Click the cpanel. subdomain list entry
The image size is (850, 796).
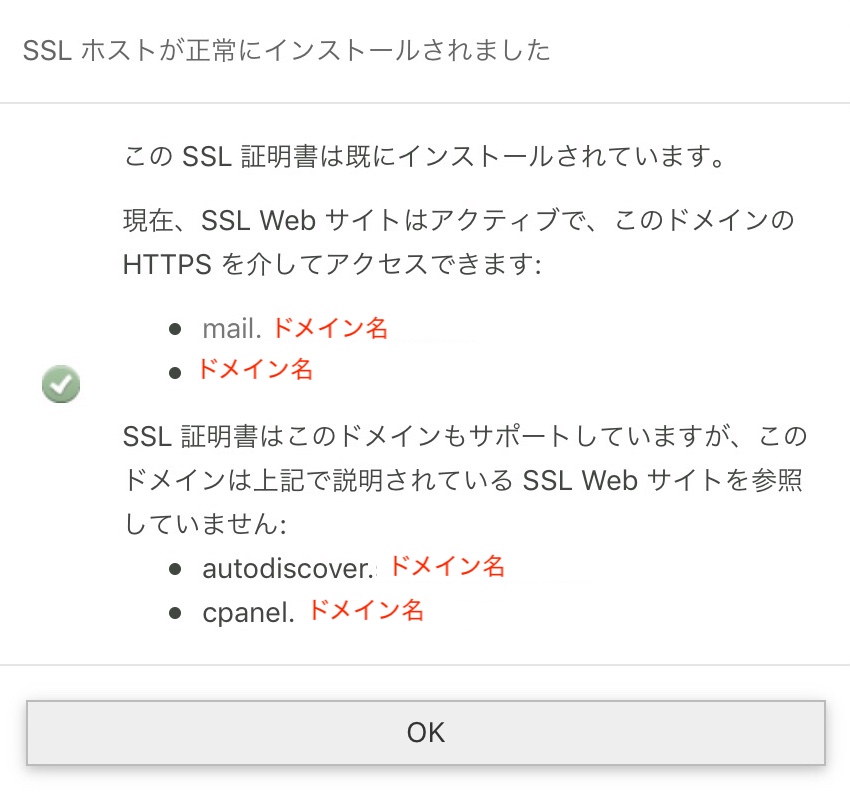click(313, 612)
